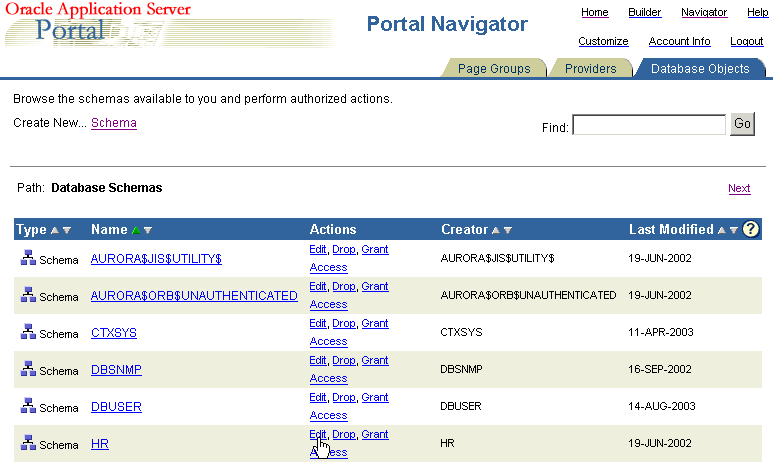The height and width of the screenshot is (467, 773).
Task: Click the schema icon in the CTXSYS row
Action: 28,331
